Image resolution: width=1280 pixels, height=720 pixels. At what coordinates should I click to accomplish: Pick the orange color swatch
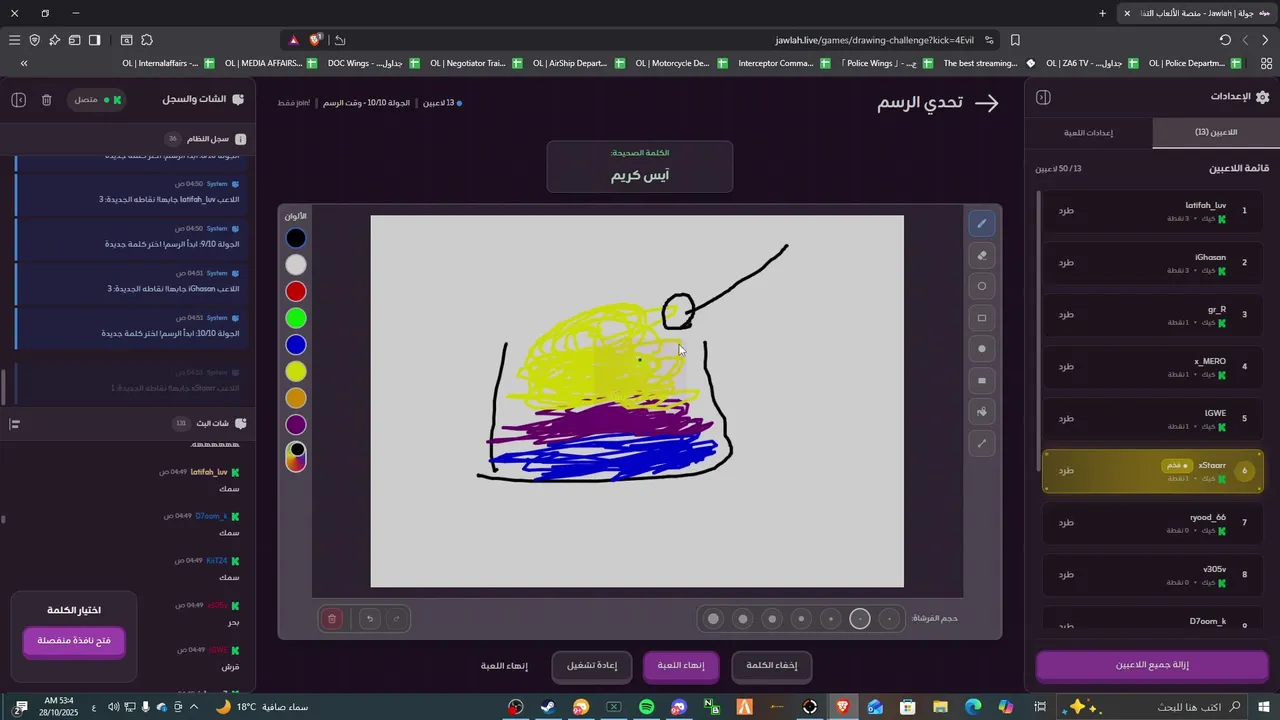(296, 398)
